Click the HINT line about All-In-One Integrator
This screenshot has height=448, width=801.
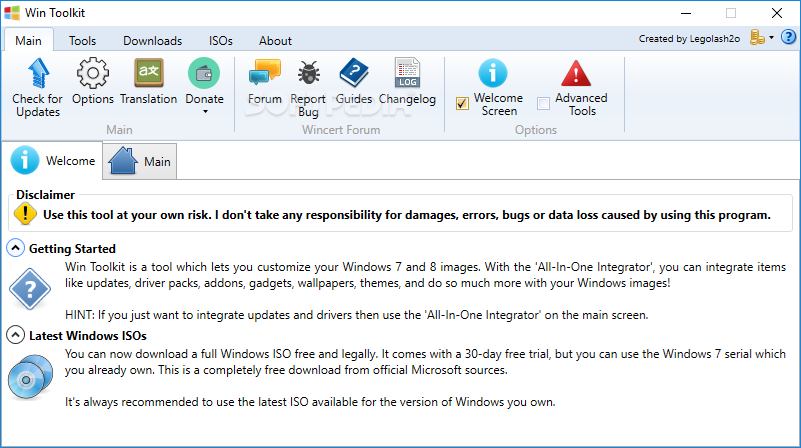pos(357,315)
